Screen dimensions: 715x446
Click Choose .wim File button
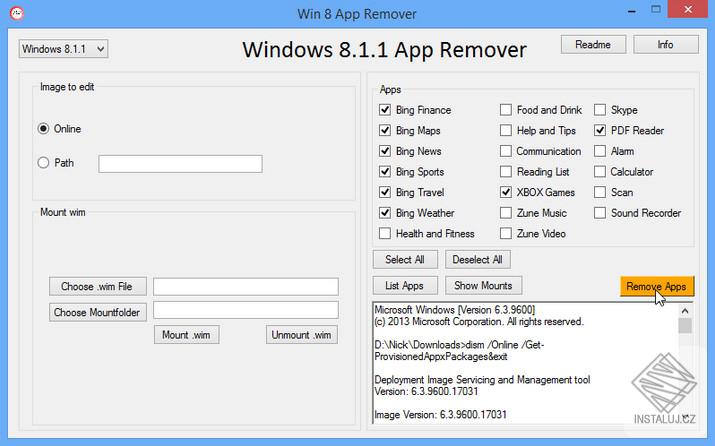(x=98, y=286)
